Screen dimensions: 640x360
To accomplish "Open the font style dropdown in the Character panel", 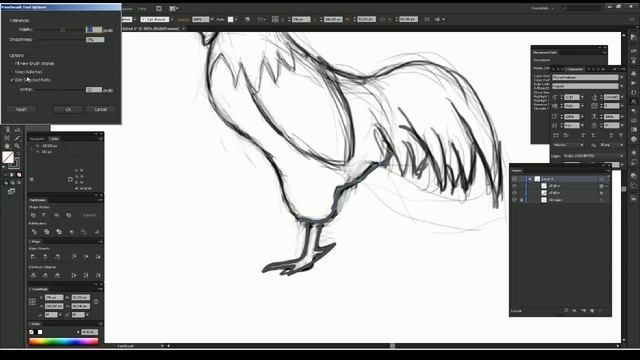I will [x=622, y=86].
